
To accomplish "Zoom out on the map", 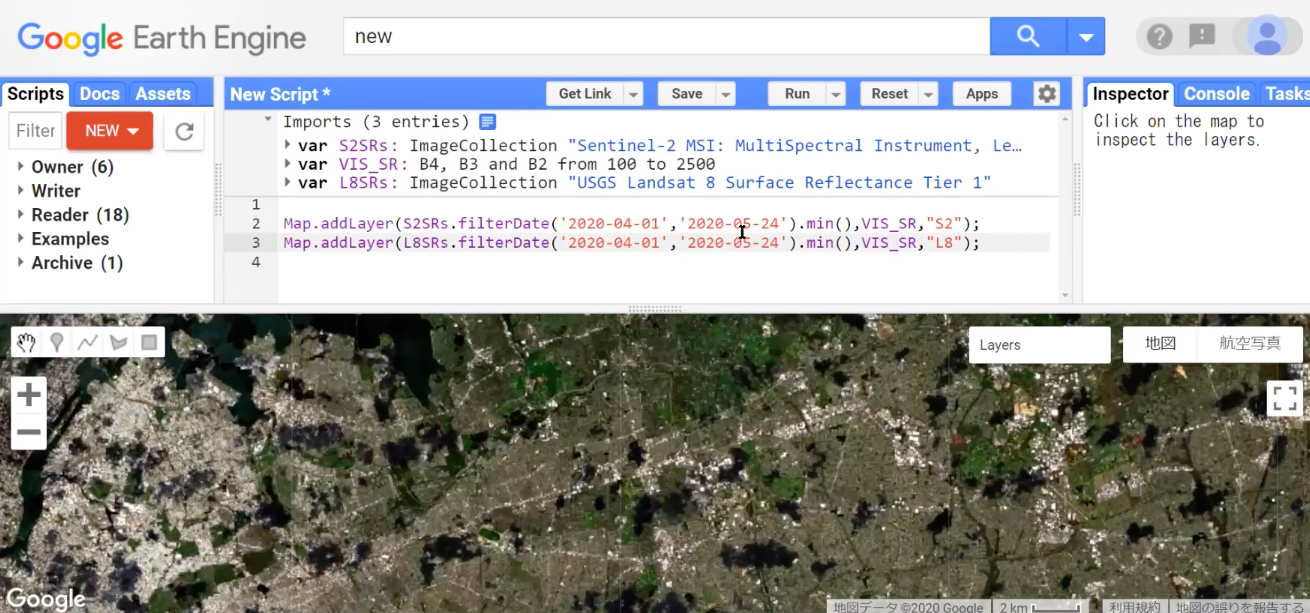I will click(x=29, y=432).
